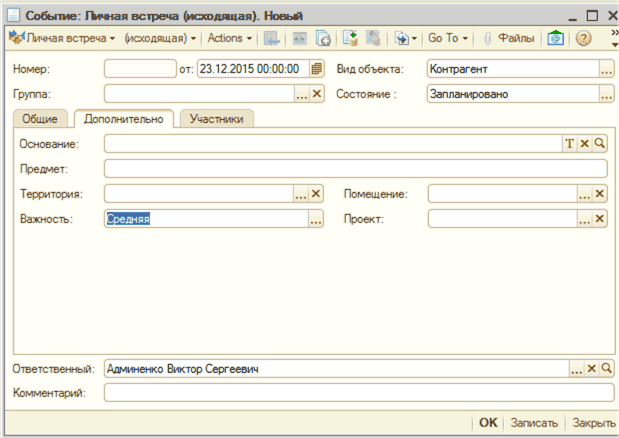Clear the Территория field with X

317,194
